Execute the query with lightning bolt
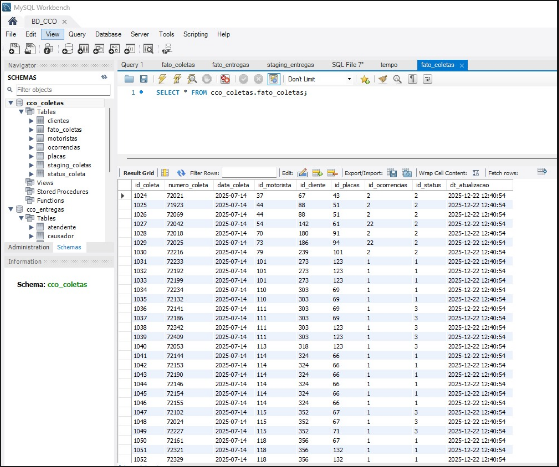 (162, 79)
